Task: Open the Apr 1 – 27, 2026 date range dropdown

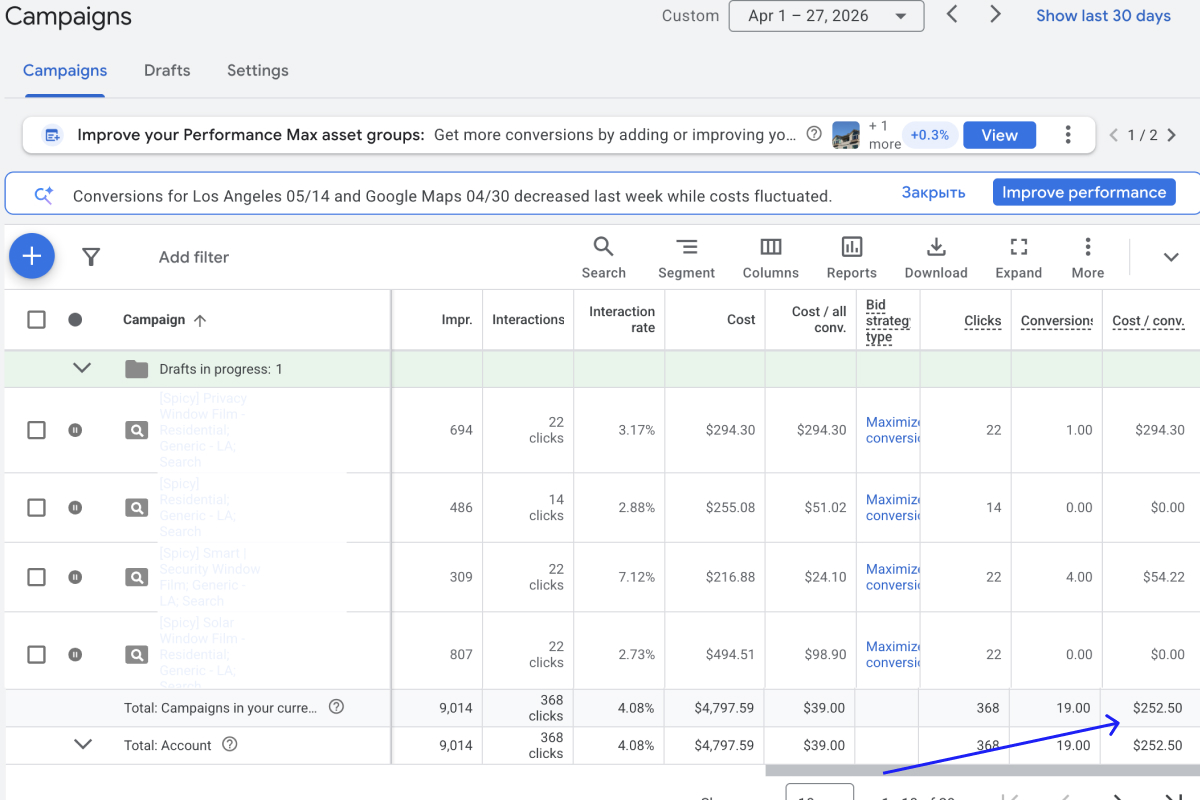Action: coord(826,16)
